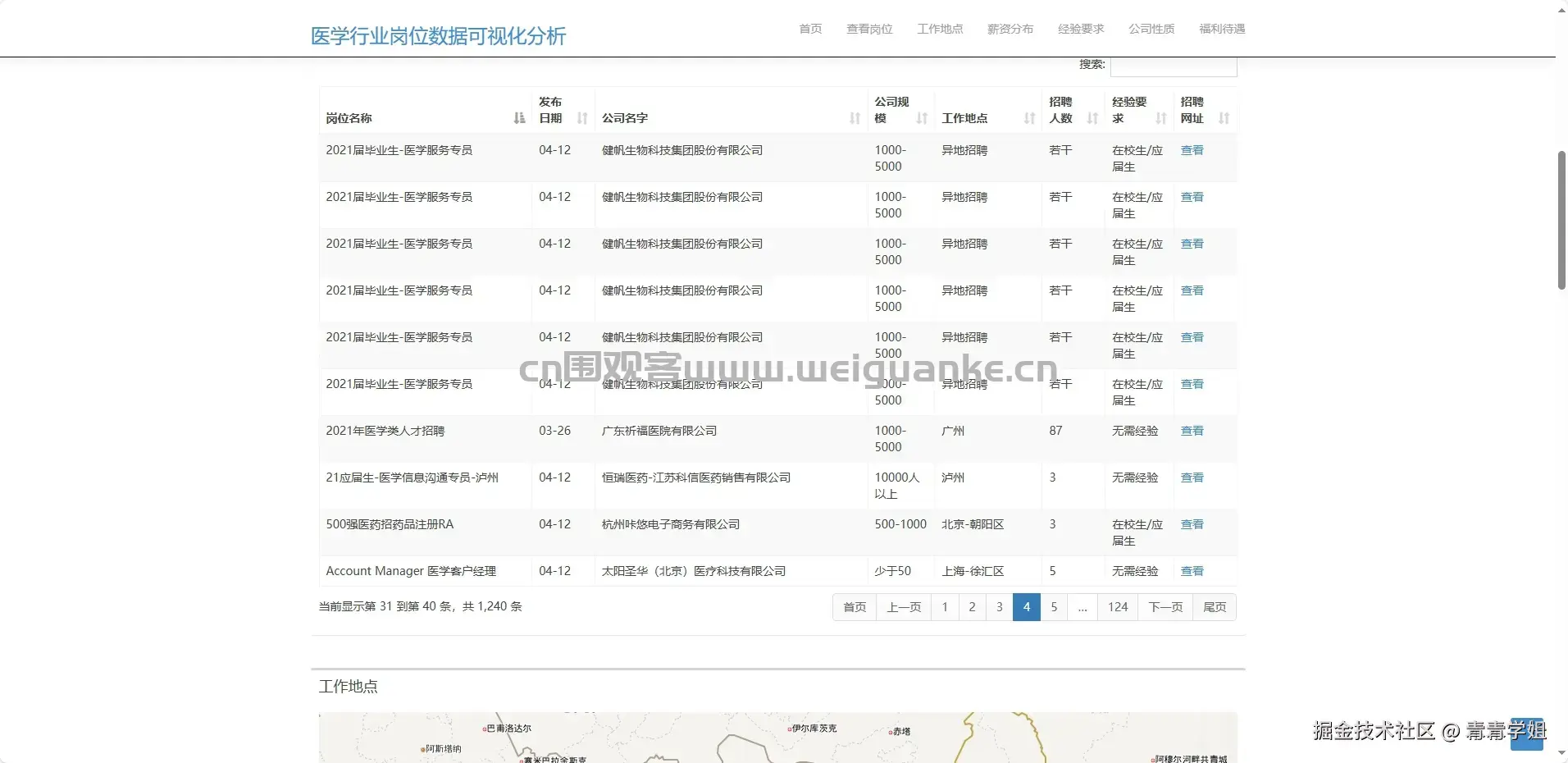Sort by 工作地点 column arrows
Screen dimensions: 1568x763
(1030, 118)
